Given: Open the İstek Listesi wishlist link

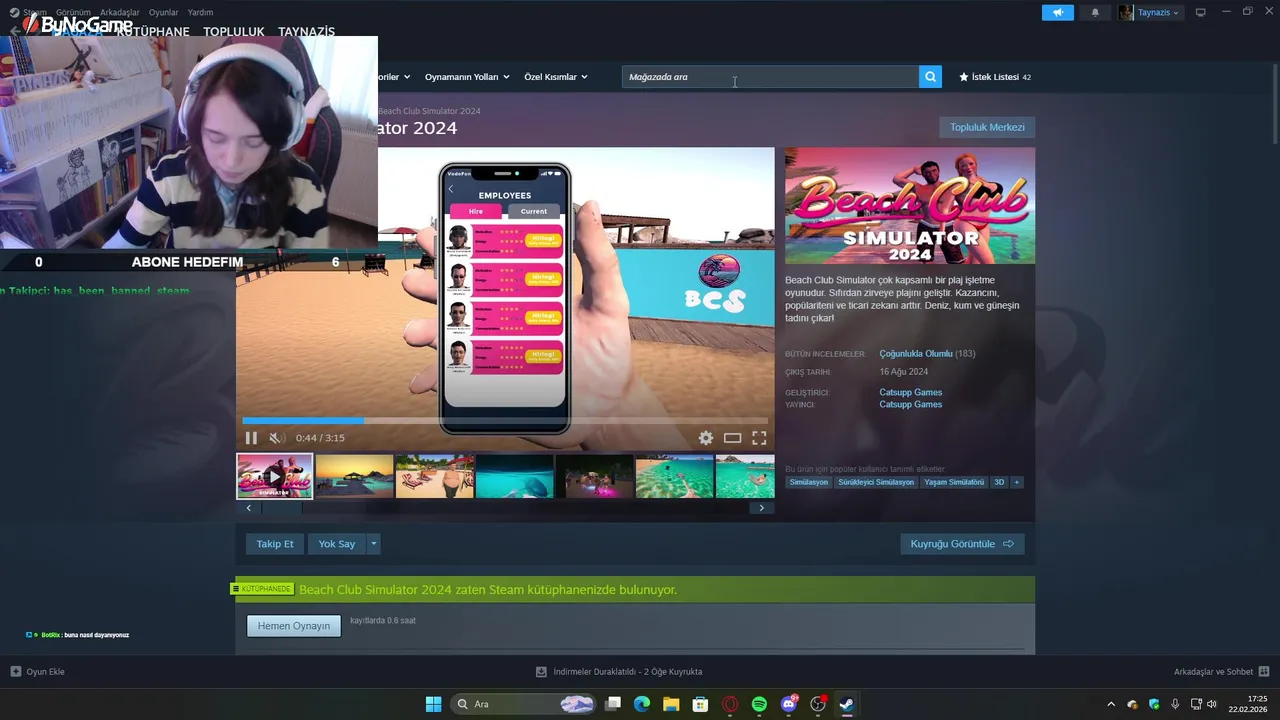Looking at the screenshot, I should click(x=995, y=77).
